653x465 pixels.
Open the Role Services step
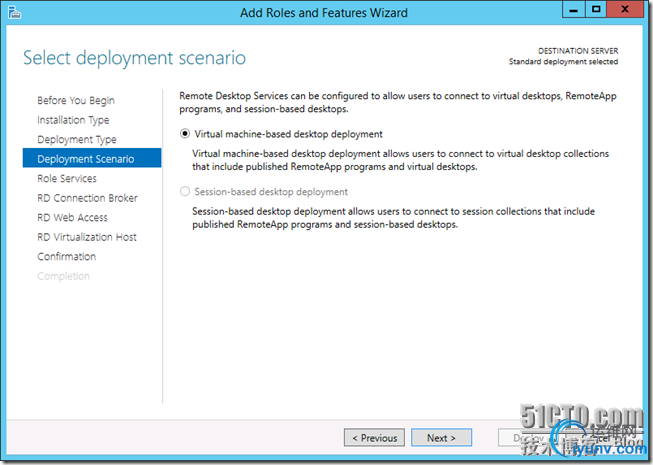point(67,179)
